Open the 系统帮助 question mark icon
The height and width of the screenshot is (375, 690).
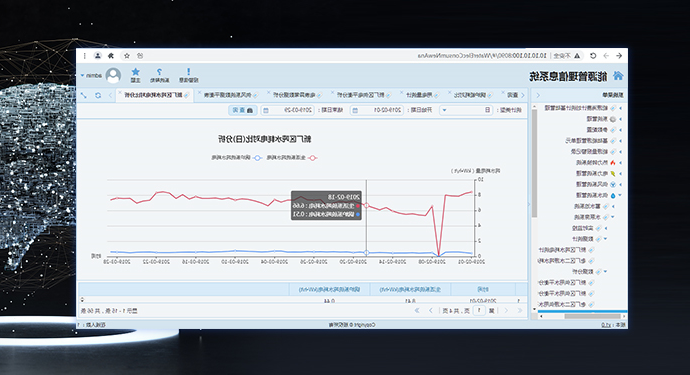[x=159, y=71]
